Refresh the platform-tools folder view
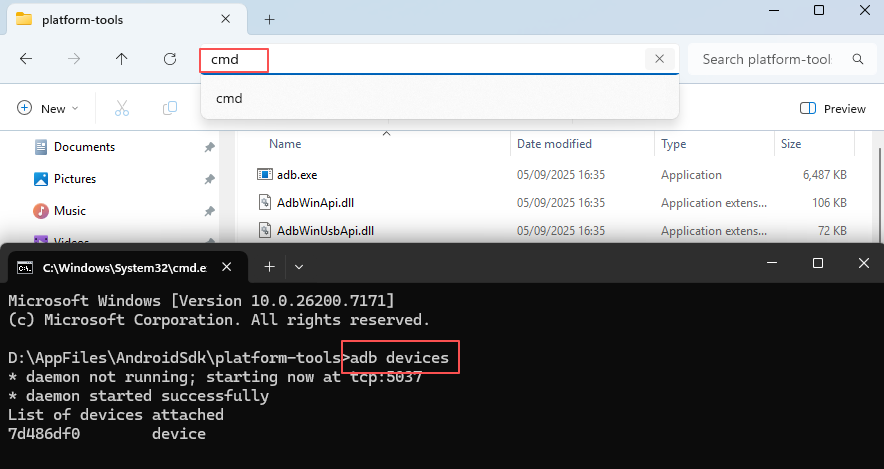Viewport: 884px width, 469px height. [170, 59]
